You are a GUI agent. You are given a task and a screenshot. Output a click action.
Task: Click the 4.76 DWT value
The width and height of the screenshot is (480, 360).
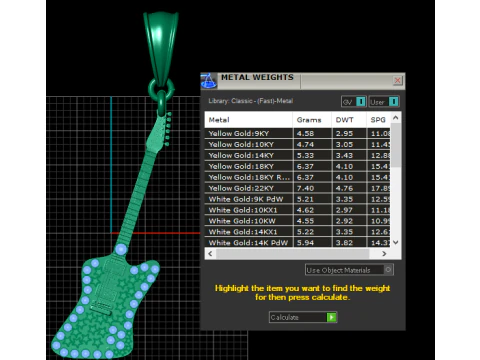[344, 188]
